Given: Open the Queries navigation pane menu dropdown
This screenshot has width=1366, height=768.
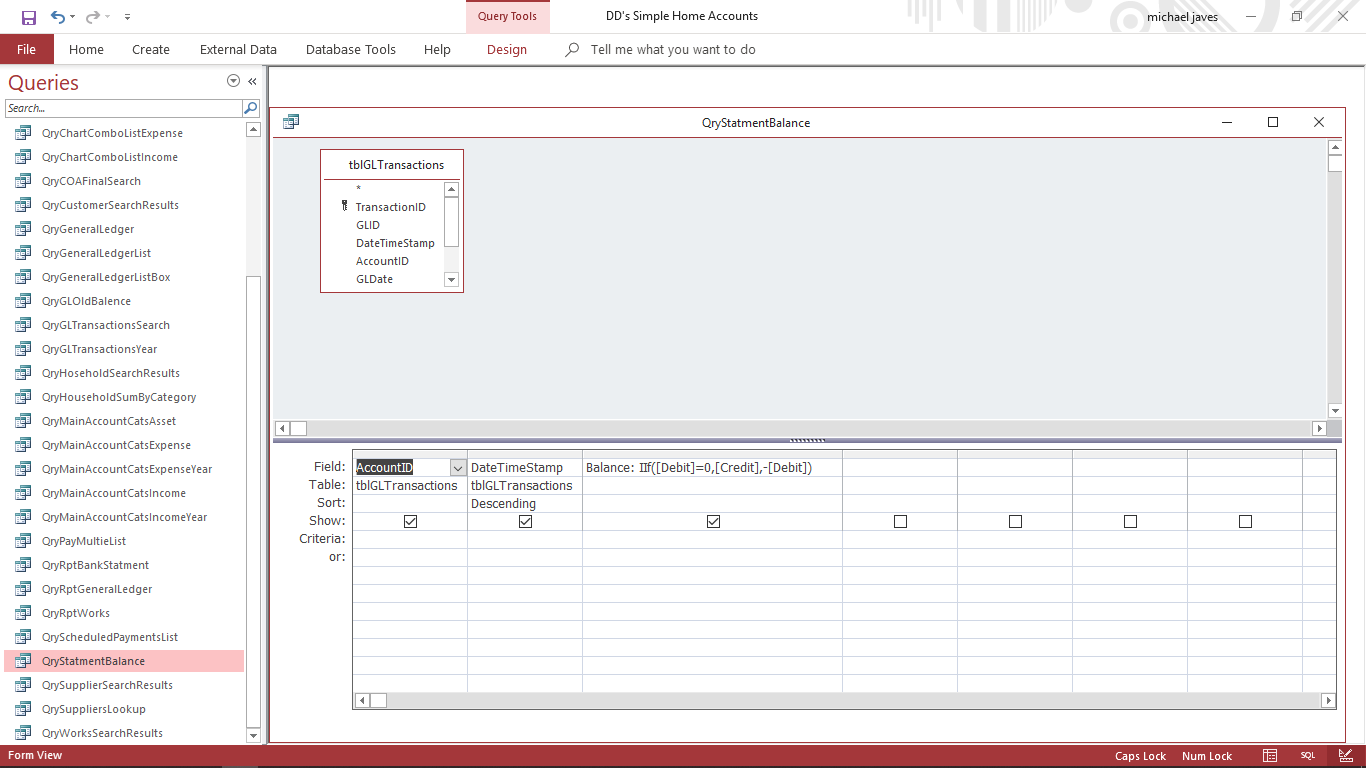Looking at the screenshot, I should [x=233, y=81].
